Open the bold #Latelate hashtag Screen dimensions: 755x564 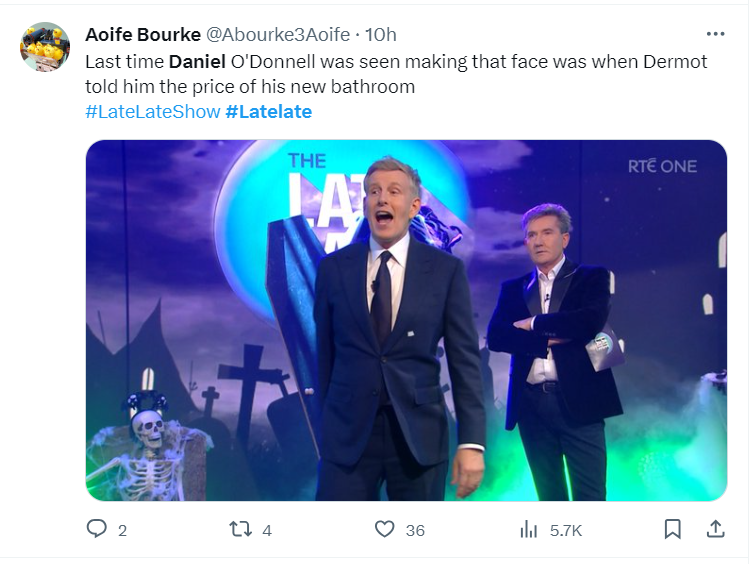pos(269,111)
